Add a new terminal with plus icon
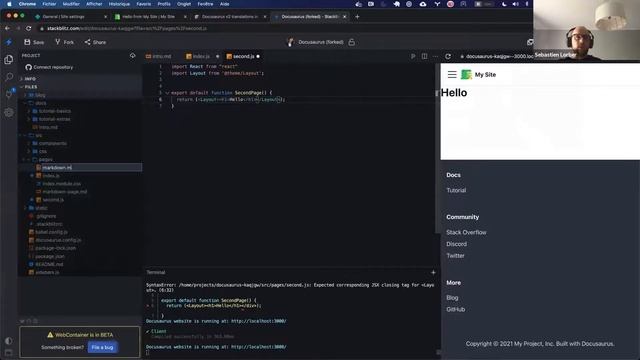This screenshot has height=360, width=640. point(433,272)
